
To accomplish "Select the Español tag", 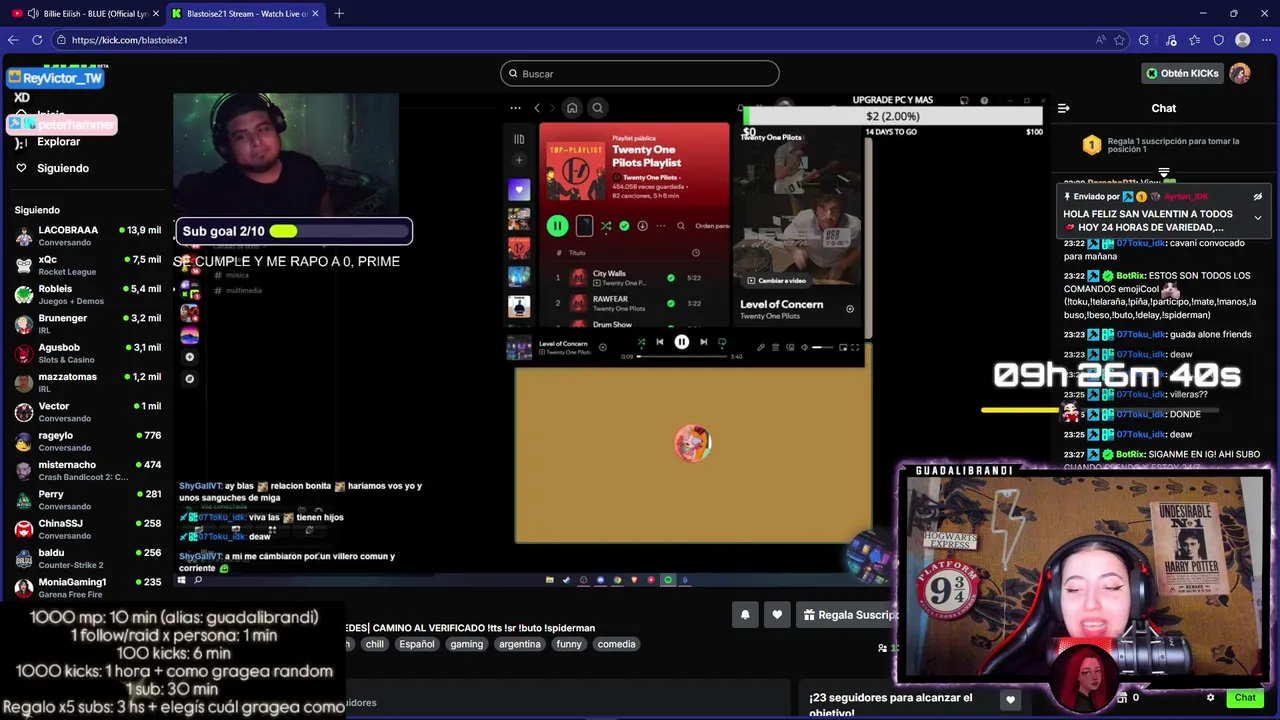I will click(417, 644).
